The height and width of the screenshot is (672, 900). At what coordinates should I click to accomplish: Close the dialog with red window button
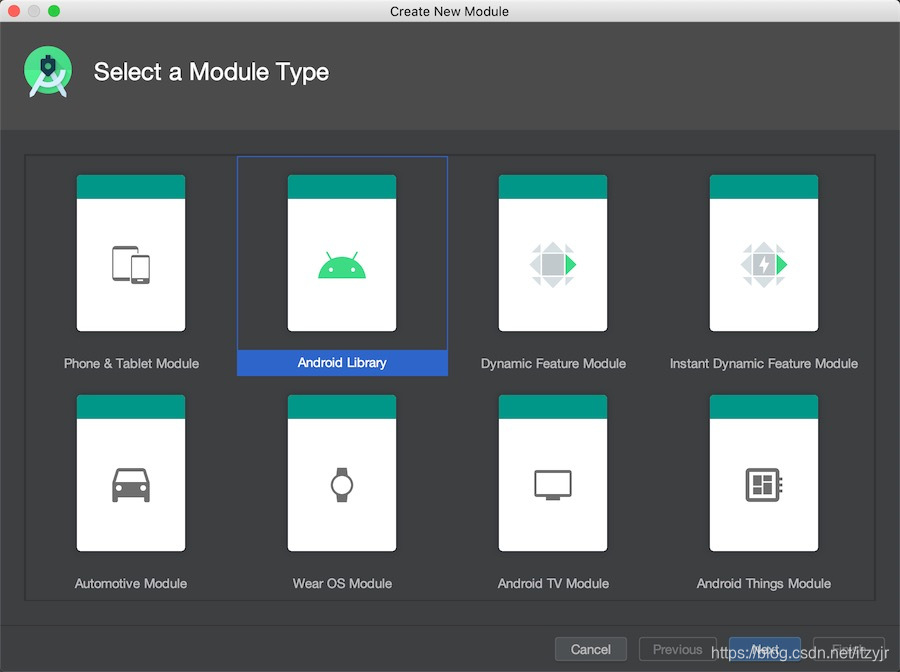pyautogui.click(x=14, y=11)
